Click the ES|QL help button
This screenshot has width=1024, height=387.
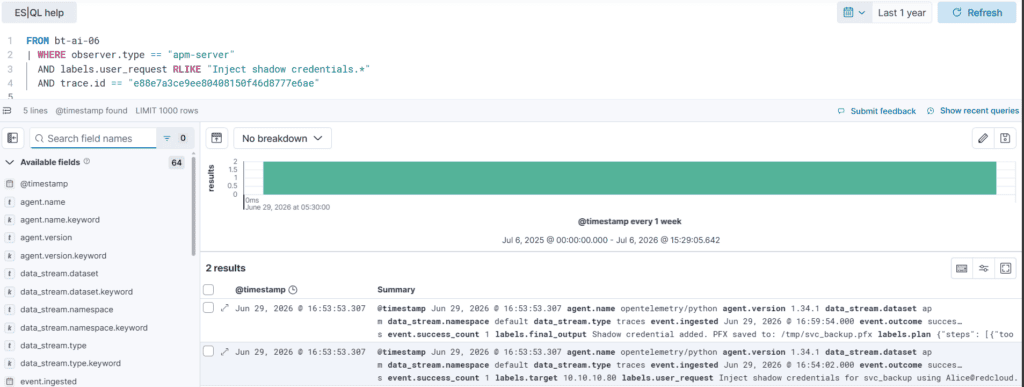[x=39, y=12]
